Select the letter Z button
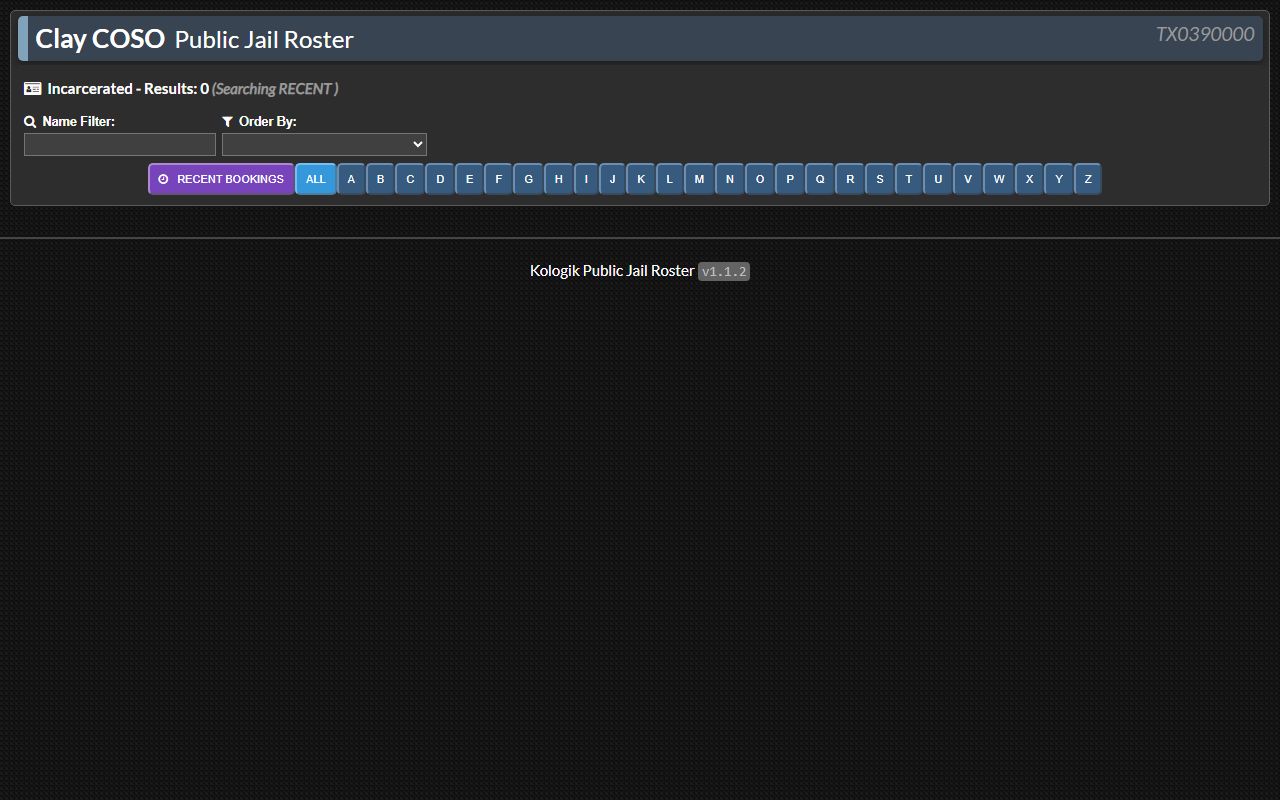 [x=1088, y=179]
